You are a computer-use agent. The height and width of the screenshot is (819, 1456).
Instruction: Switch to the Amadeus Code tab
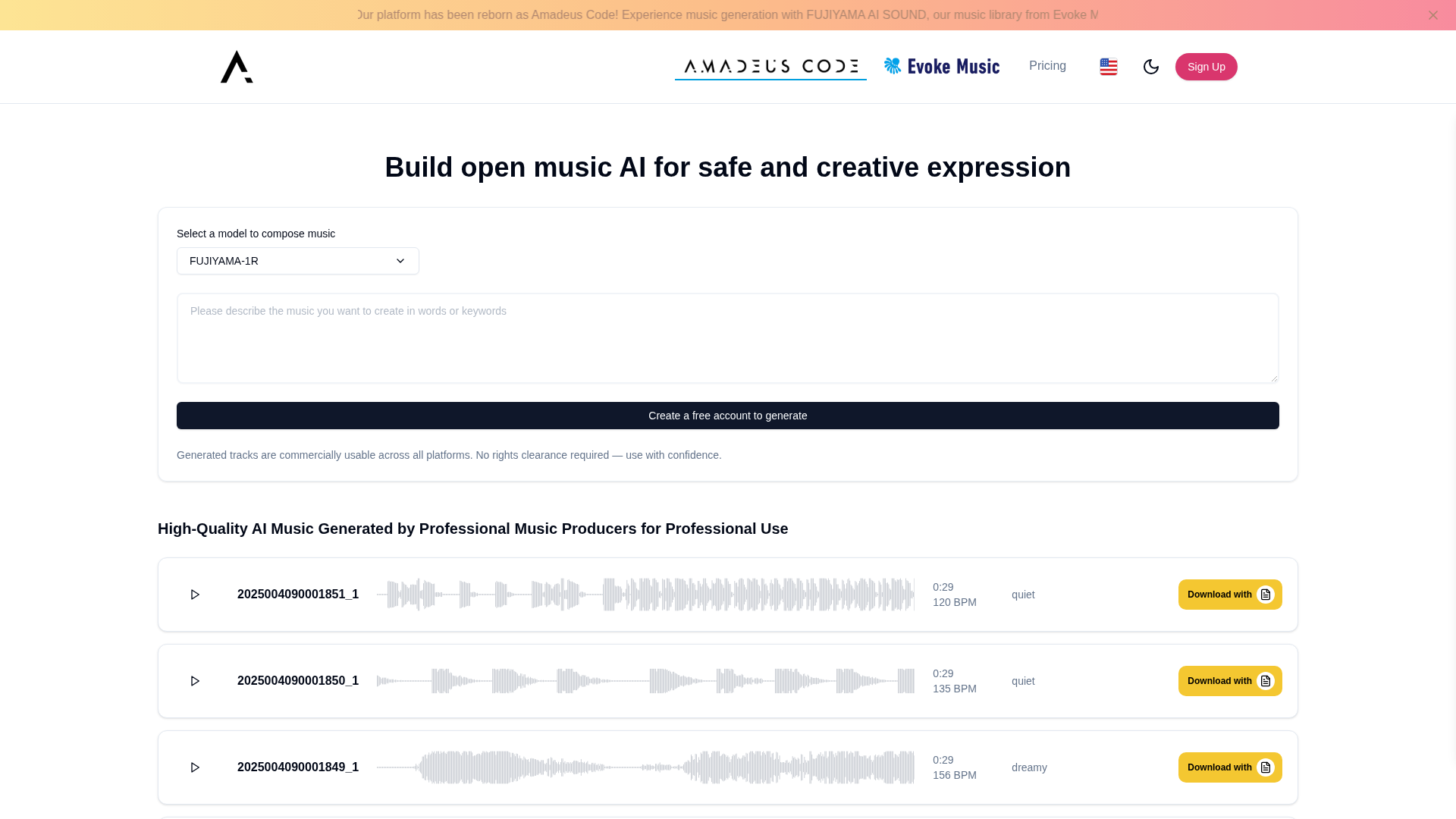click(770, 66)
